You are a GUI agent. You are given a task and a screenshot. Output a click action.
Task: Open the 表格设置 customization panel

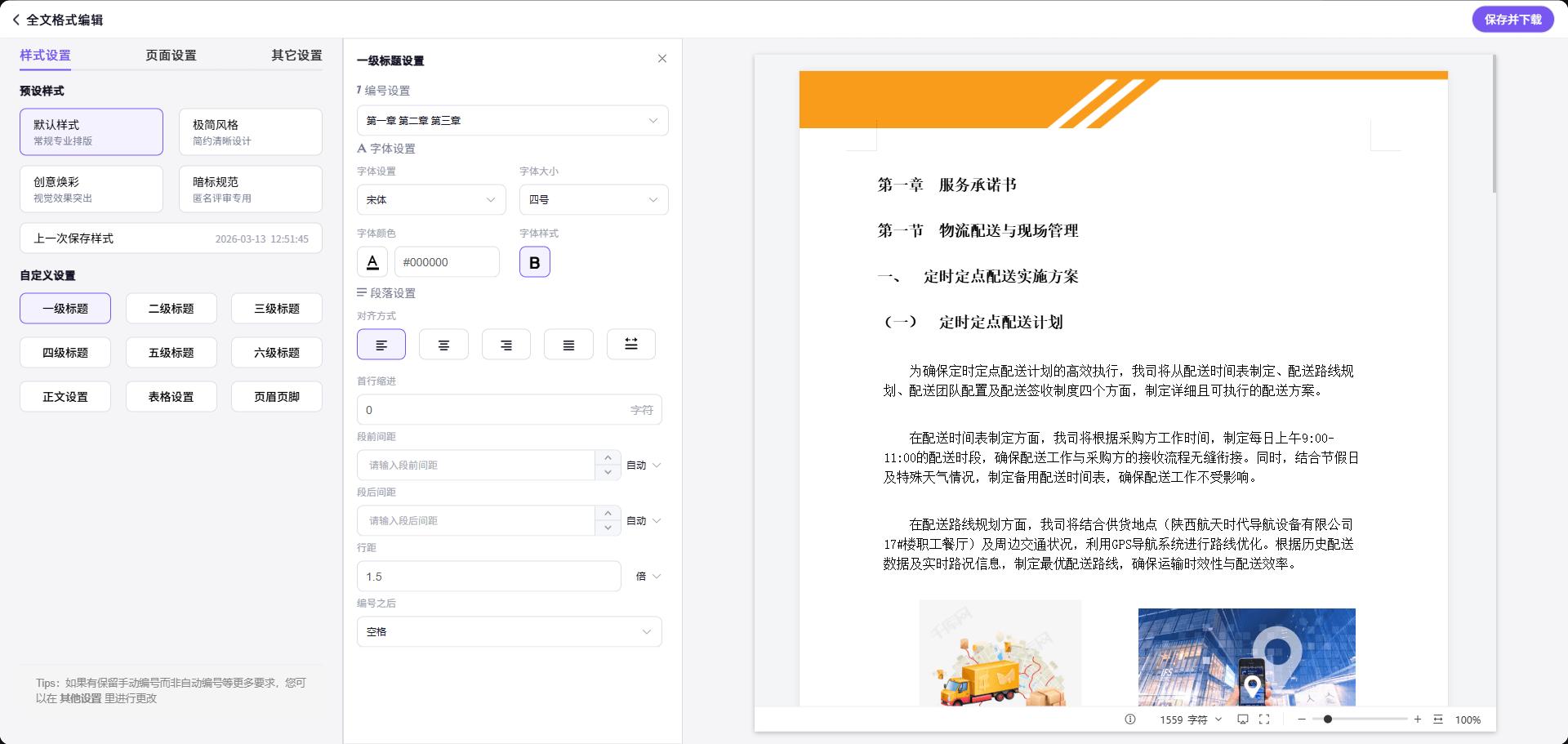pyautogui.click(x=171, y=396)
